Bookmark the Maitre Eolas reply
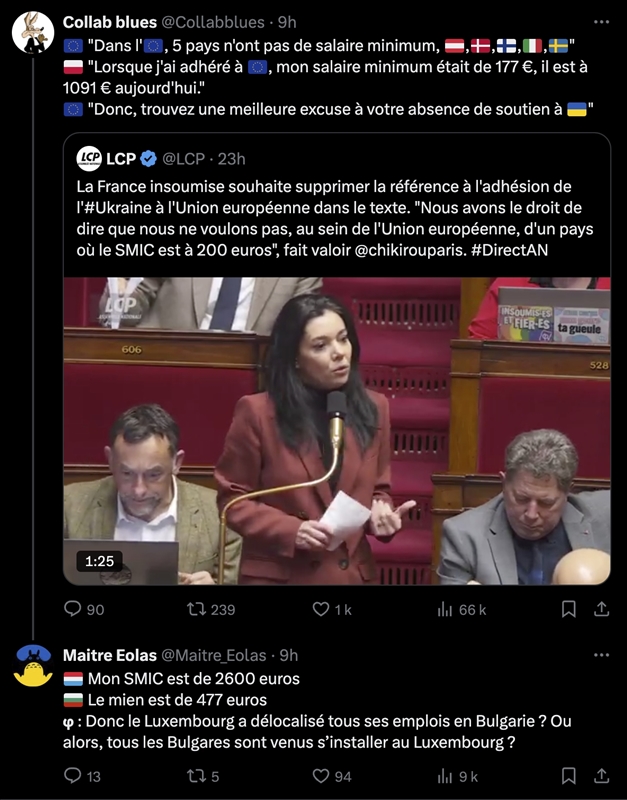Viewport: 627px width, 800px height. (569, 776)
